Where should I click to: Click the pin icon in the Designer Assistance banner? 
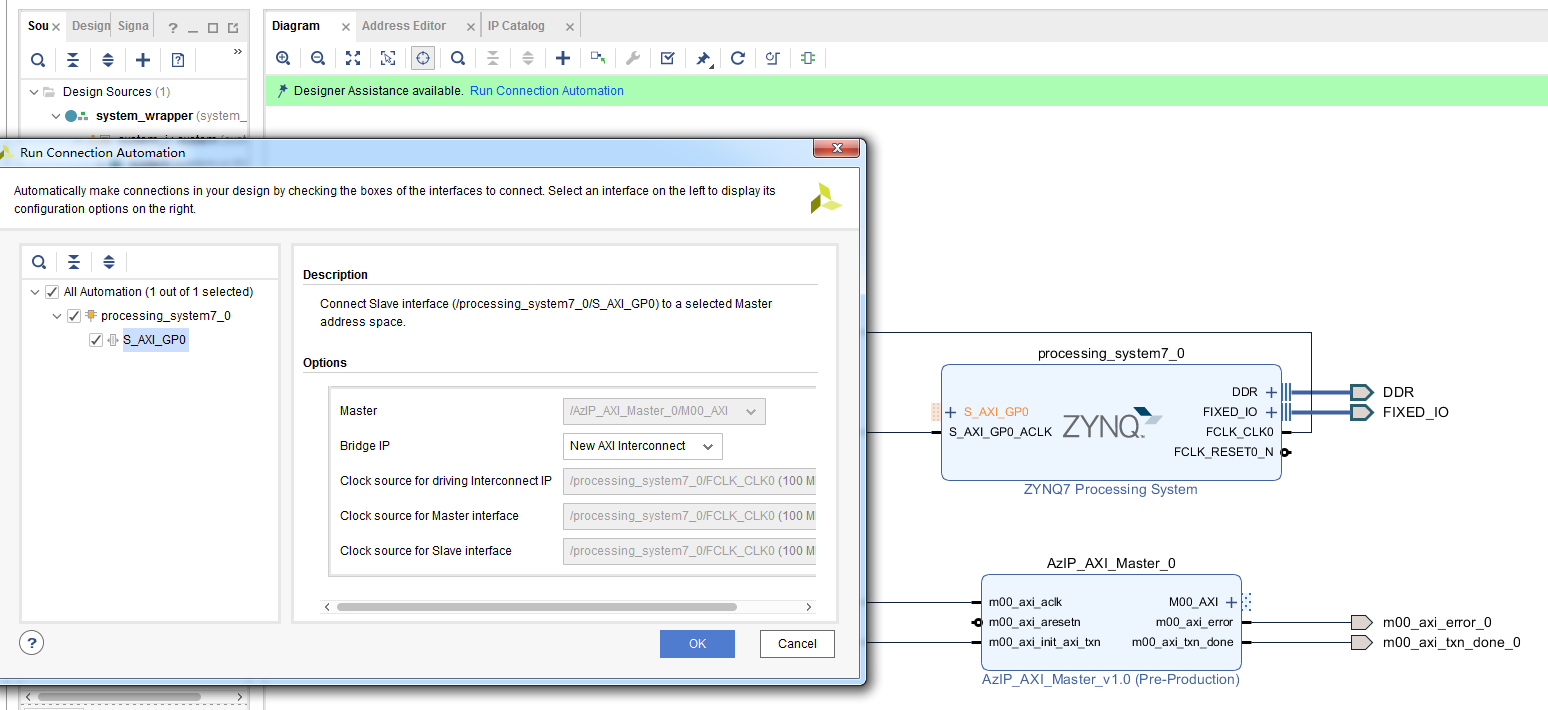pyautogui.click(x=283, y=90)
